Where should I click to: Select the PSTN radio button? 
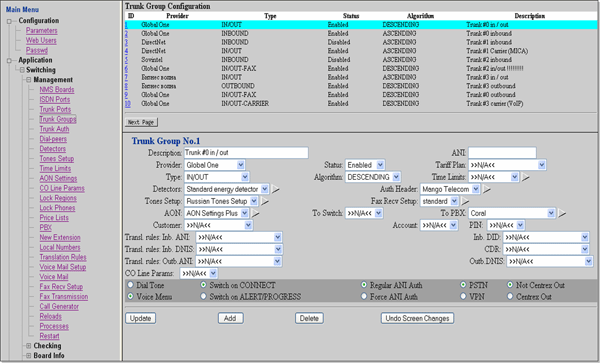(463, 285)
